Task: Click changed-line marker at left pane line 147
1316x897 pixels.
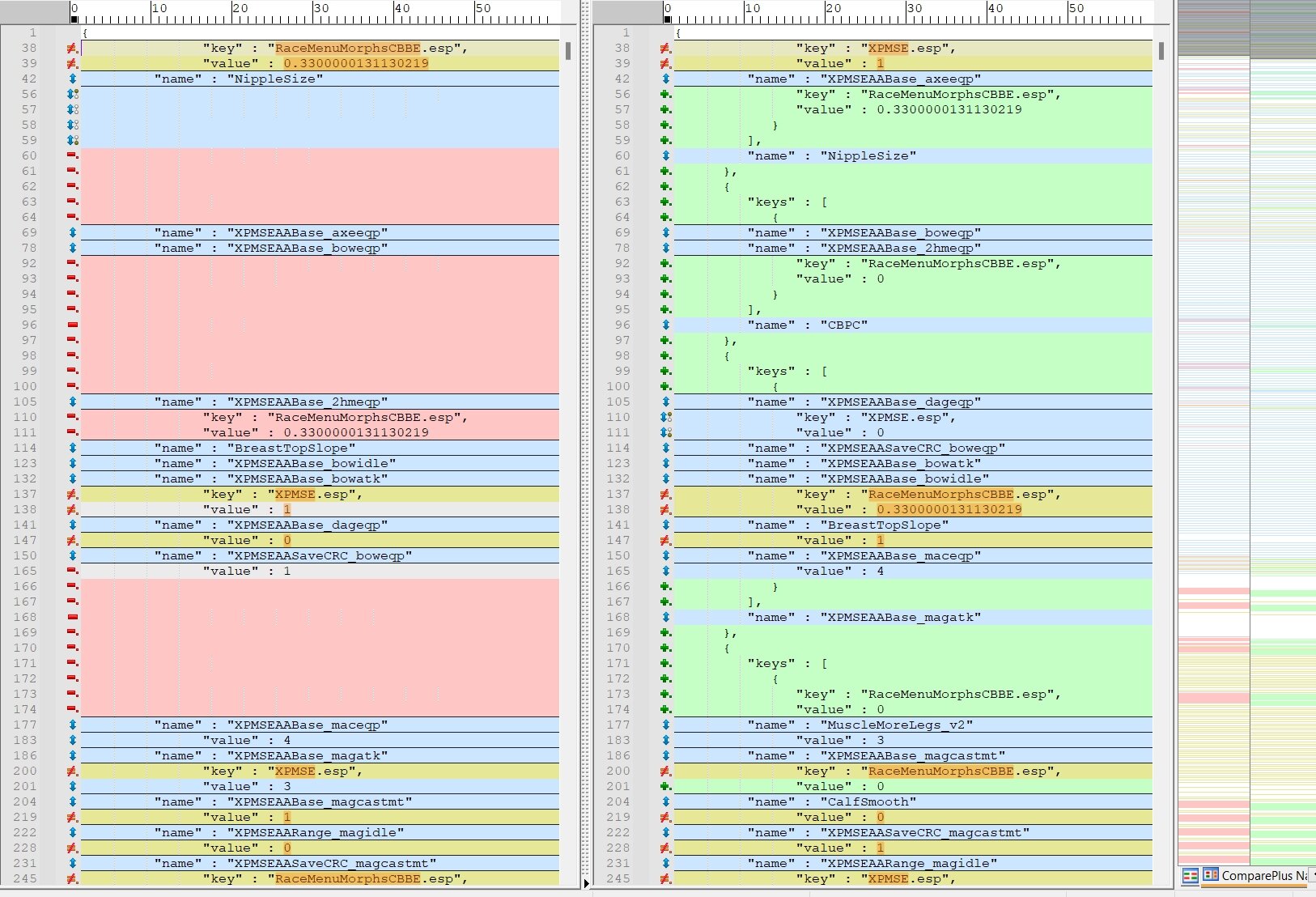Action: coord(72,541)
